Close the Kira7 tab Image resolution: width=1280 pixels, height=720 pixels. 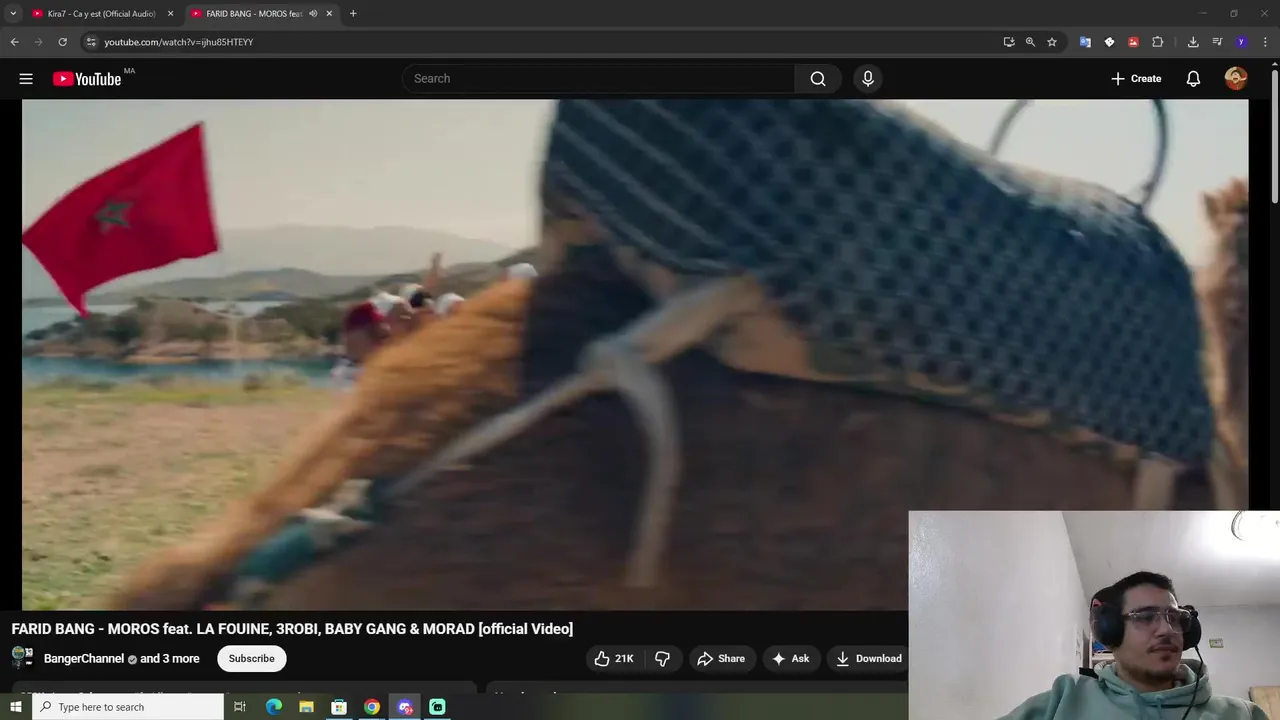[170, 14]
